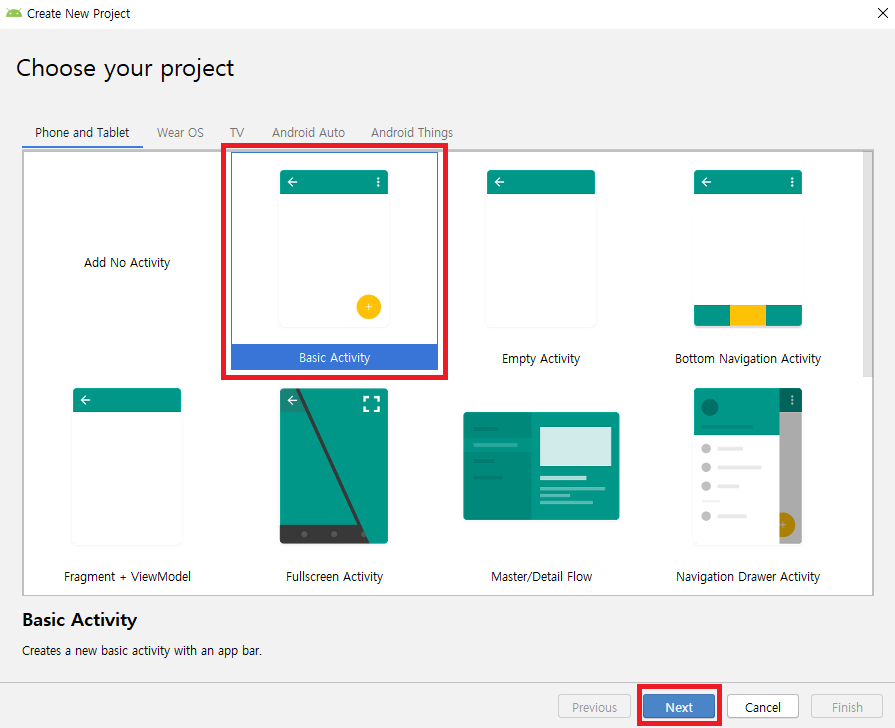Viewport: 895px width, 728px height.
Task: Click the Next button
Action: click(679, 707)
